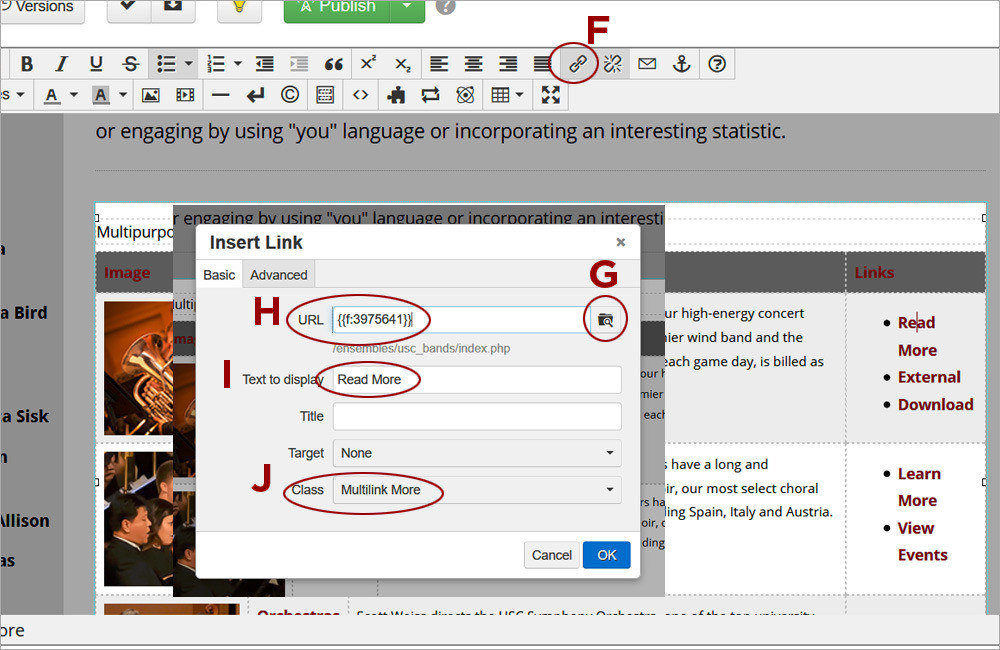Cancel the Insert Link dialog

point(552,555)
